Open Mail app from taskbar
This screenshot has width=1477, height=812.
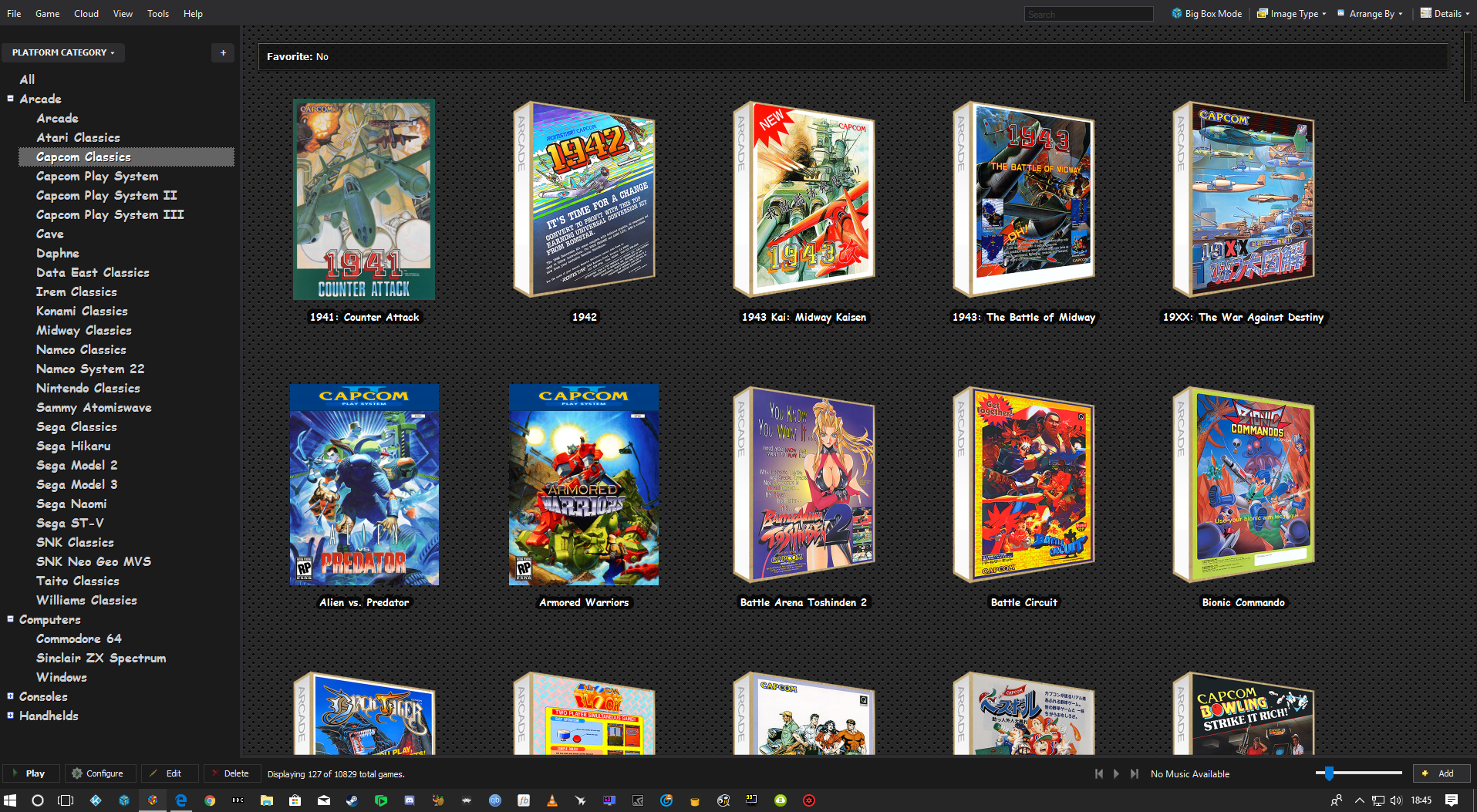pyautogui.click(x=324, y=800)
